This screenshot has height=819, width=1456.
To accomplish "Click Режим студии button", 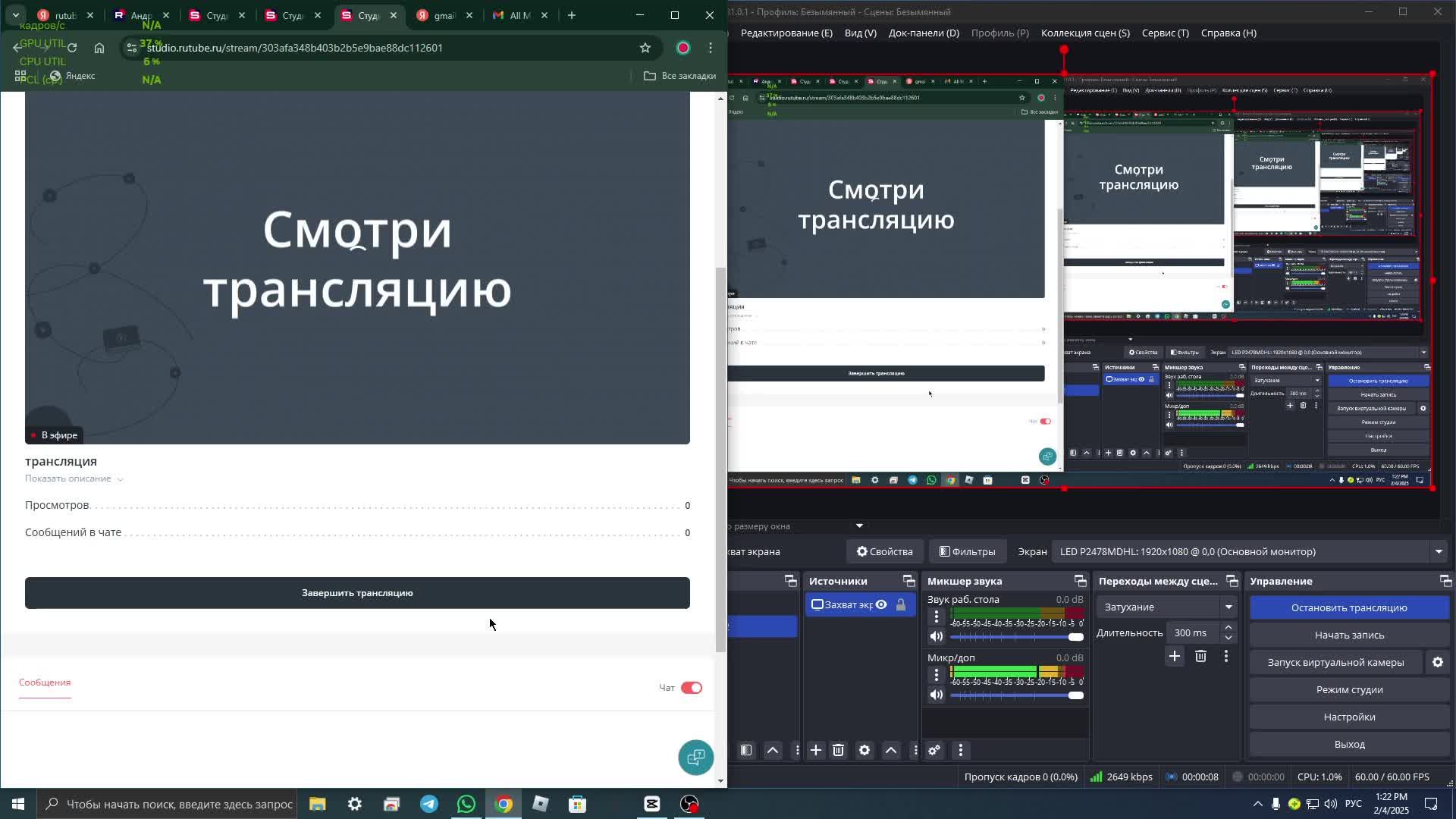I will [1349, 689].
